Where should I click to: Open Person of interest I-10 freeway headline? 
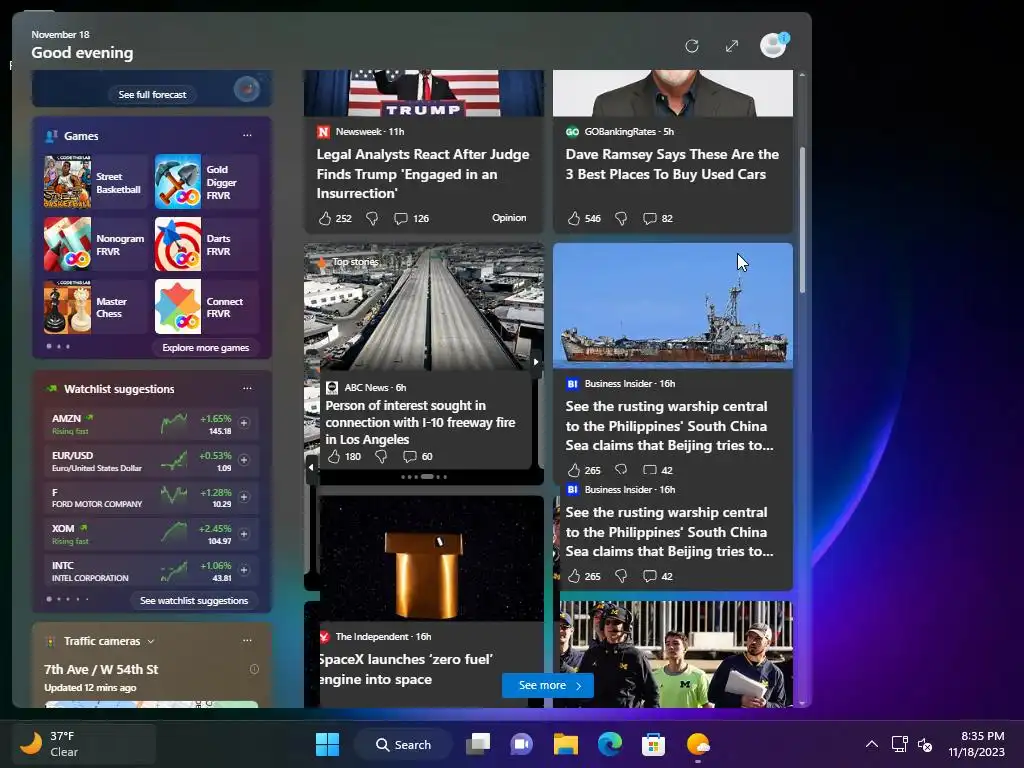coord(421,422)
